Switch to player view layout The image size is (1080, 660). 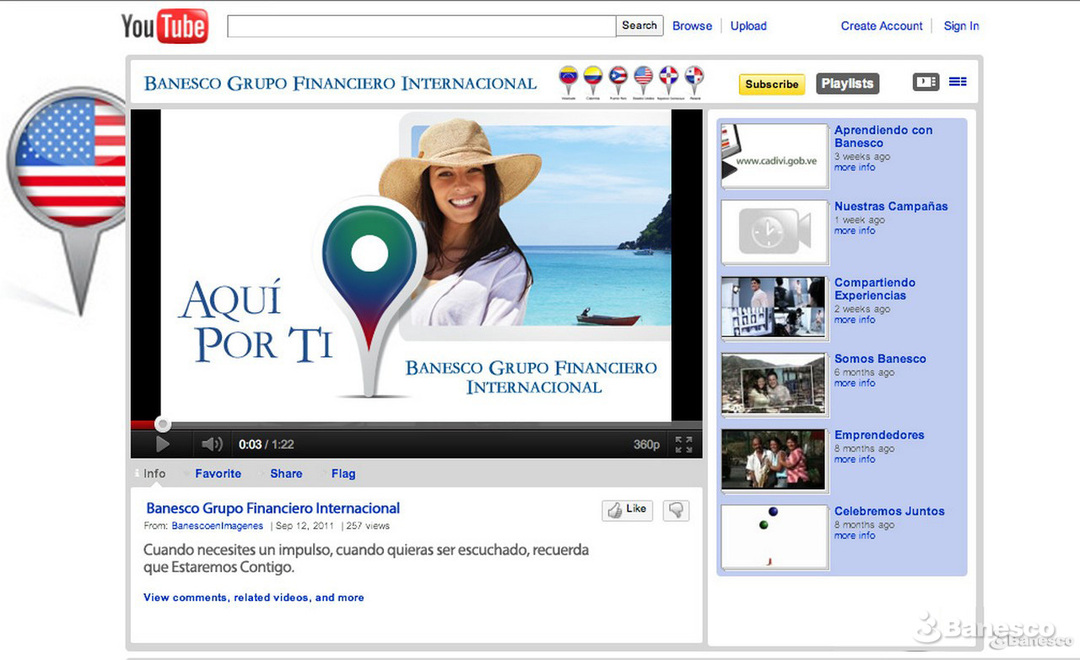point(925,83)
